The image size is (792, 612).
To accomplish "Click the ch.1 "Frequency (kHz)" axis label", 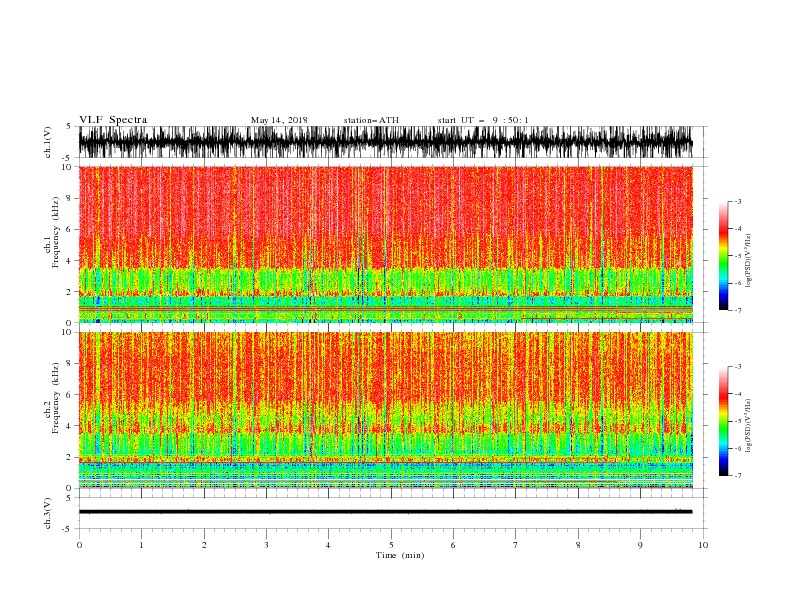I will click(x=56, y=233).
